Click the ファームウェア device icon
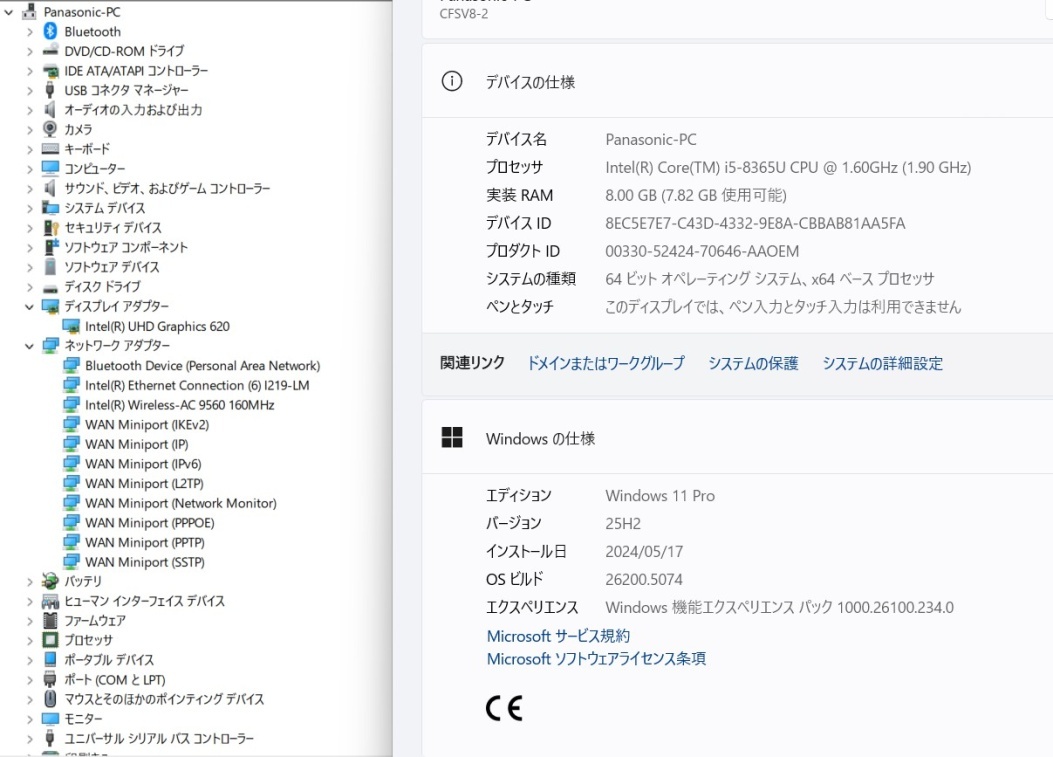 coord(50,620)
